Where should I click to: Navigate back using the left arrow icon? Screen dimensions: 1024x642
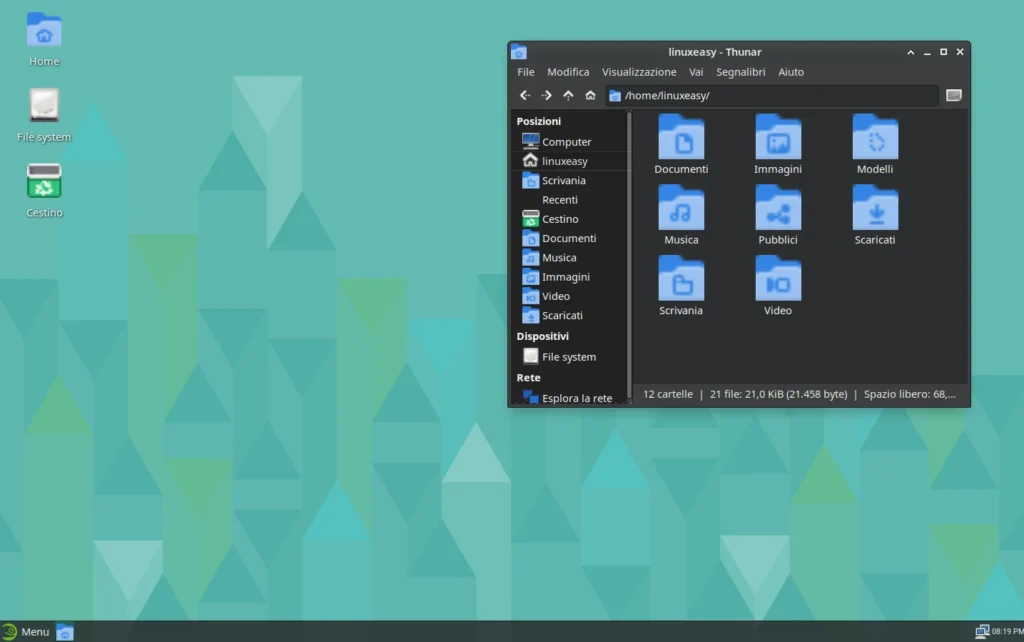[x=524, y=95]
